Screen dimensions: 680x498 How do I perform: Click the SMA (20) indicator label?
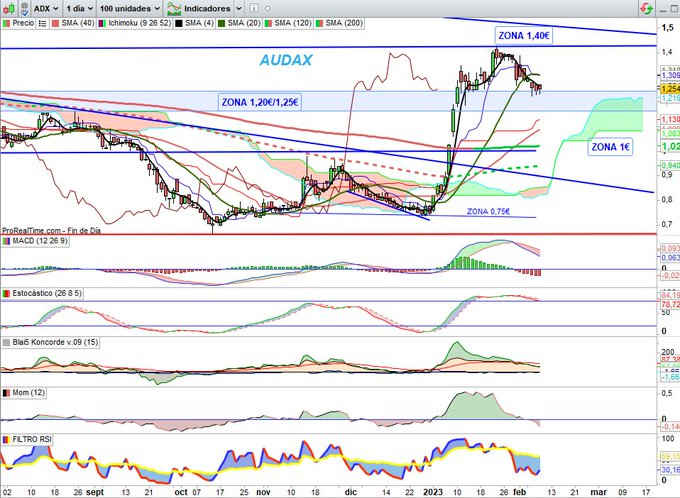tap(244, 23)
